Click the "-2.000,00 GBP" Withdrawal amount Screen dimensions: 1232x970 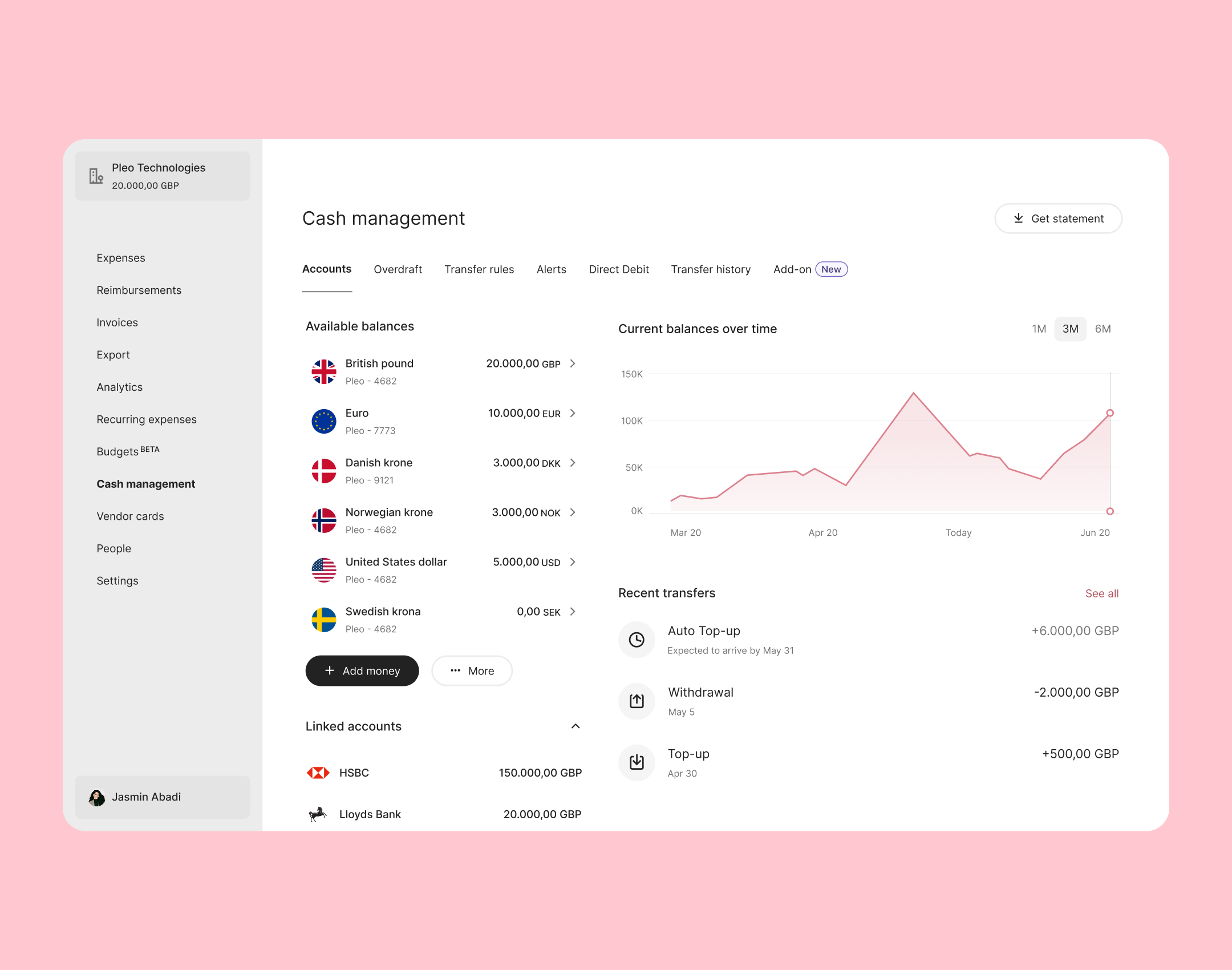coord(1076,693)
